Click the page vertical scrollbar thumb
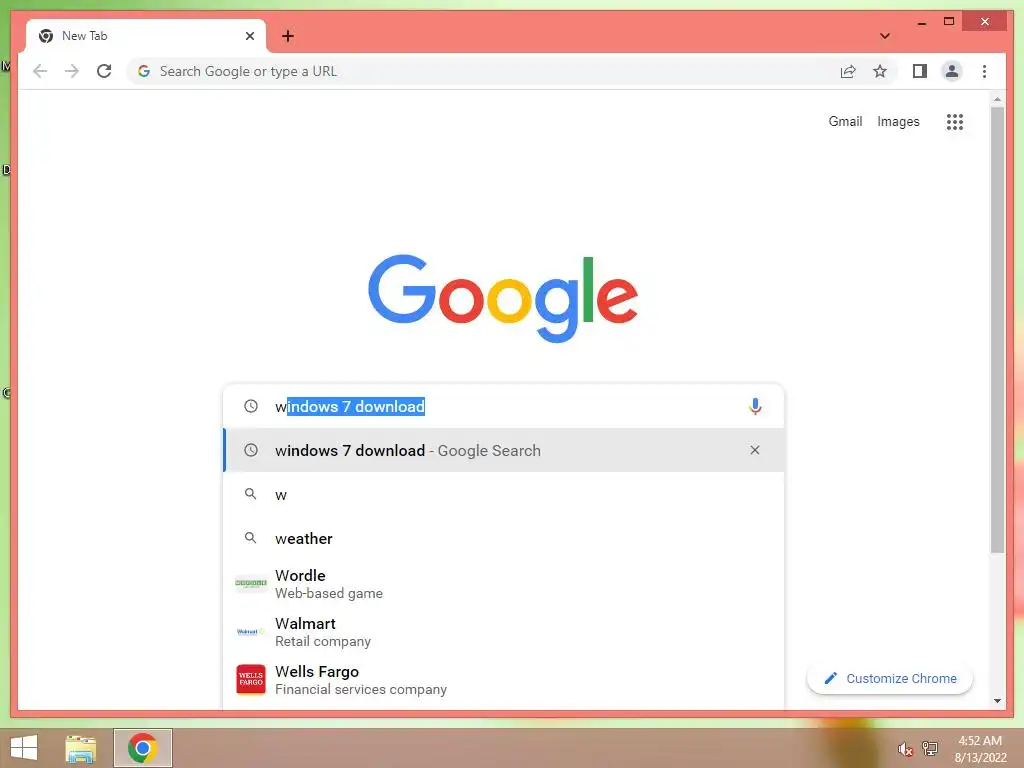This screenshot has width=1024, height=768. [997, 330]
